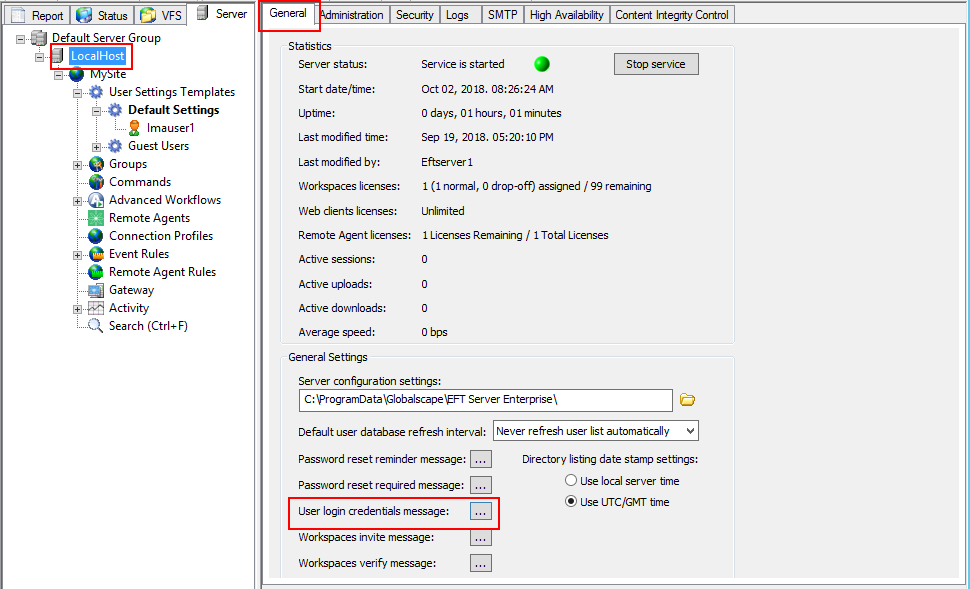Click the MySite globe icon

click(x=77, y=74)
